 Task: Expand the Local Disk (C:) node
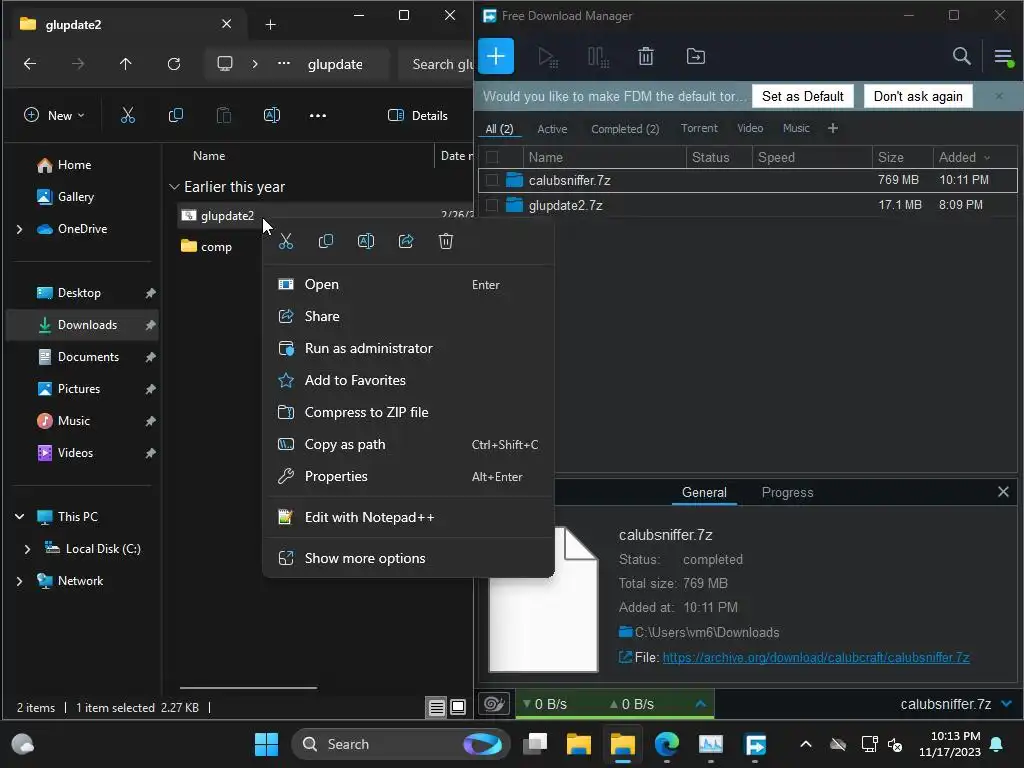coord(27,549)
